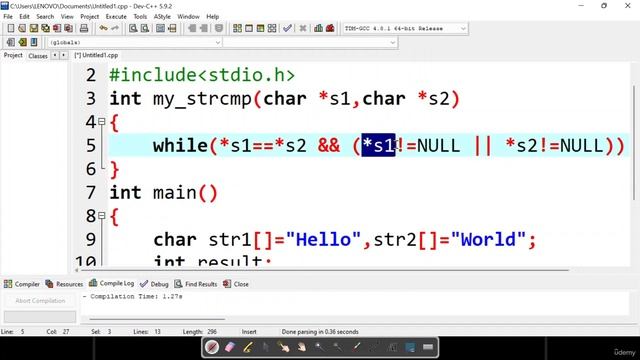Screen dimensions: 640x360
Task: Open Profile analysis chart icon
Action: (318, 28)
